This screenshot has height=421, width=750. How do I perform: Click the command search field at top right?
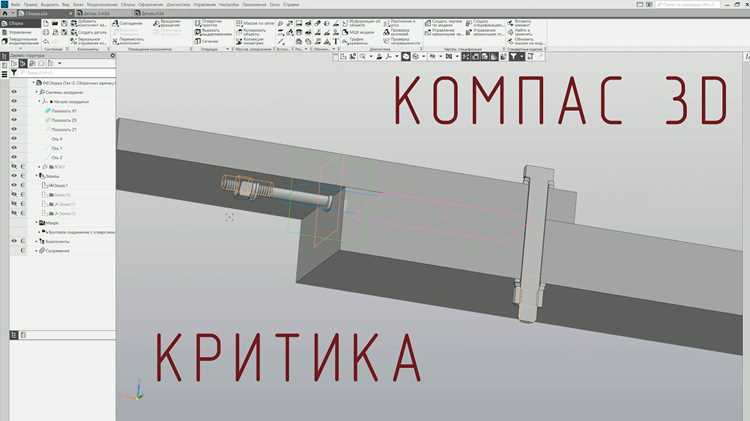tap(688, 4)
